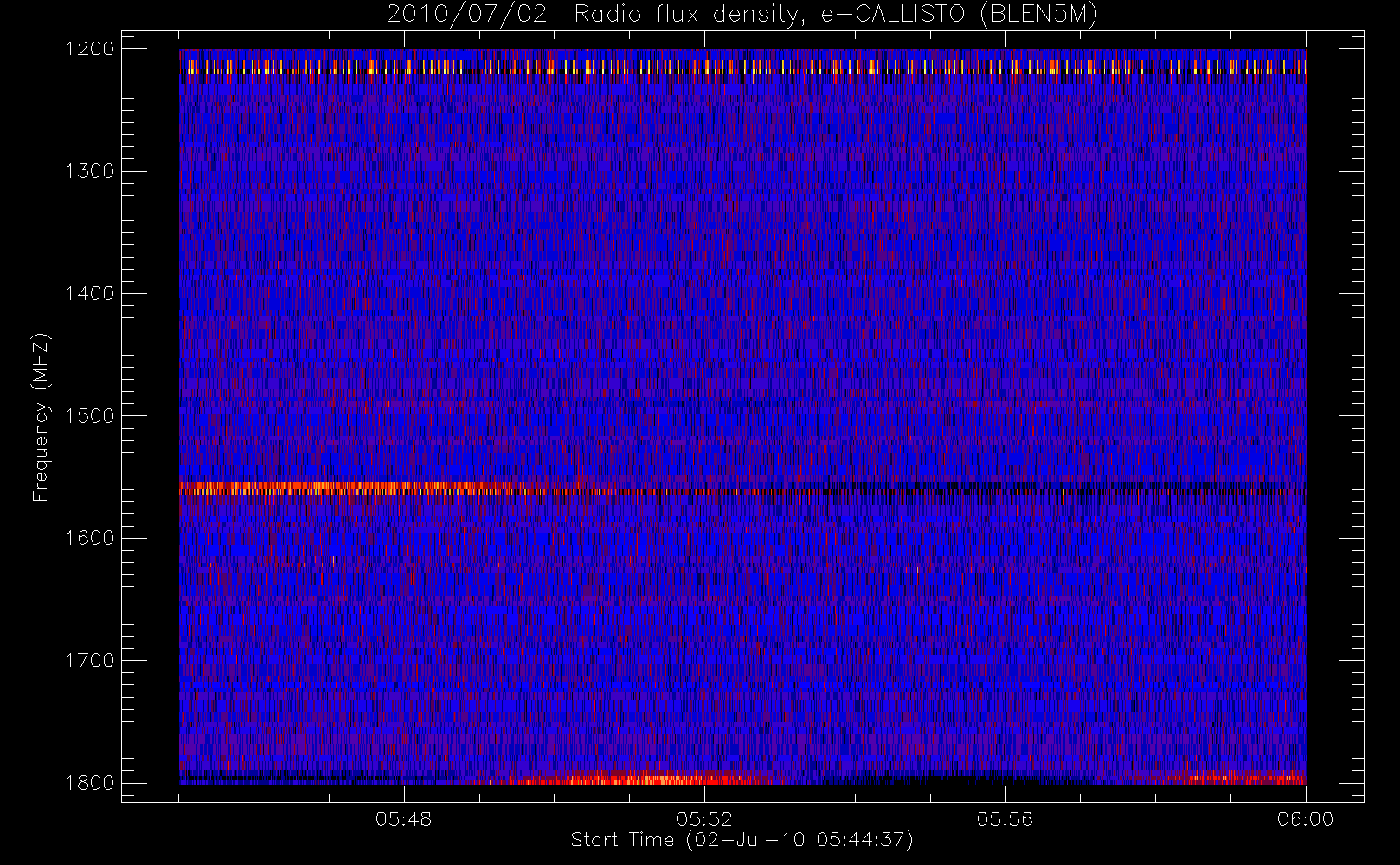The height and width of the screenshot is (865, 1400).
Task: Click the "Frequency (MHZ)" axis label
Action: pos(41,417)
